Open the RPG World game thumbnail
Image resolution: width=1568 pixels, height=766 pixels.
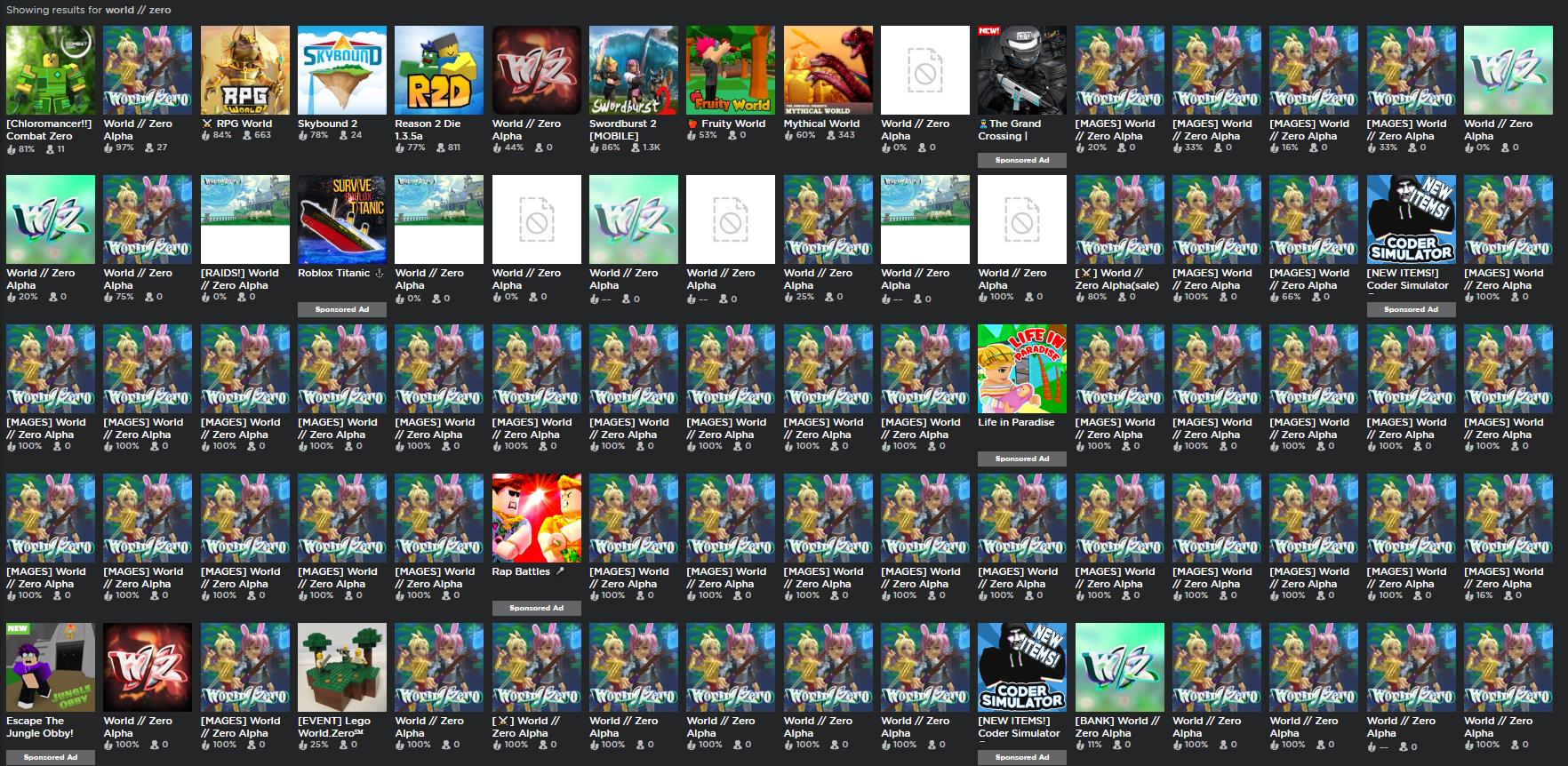(245, 70)
